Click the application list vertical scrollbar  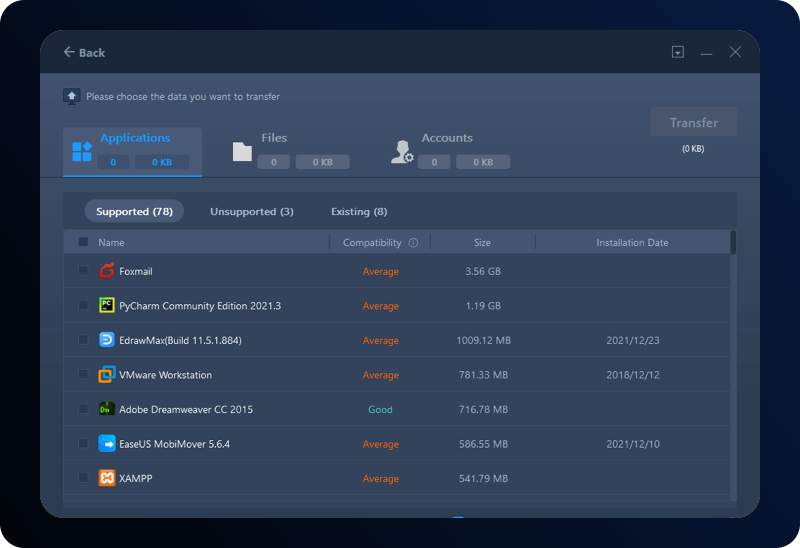pyautogui.click(x=733, y=243)
